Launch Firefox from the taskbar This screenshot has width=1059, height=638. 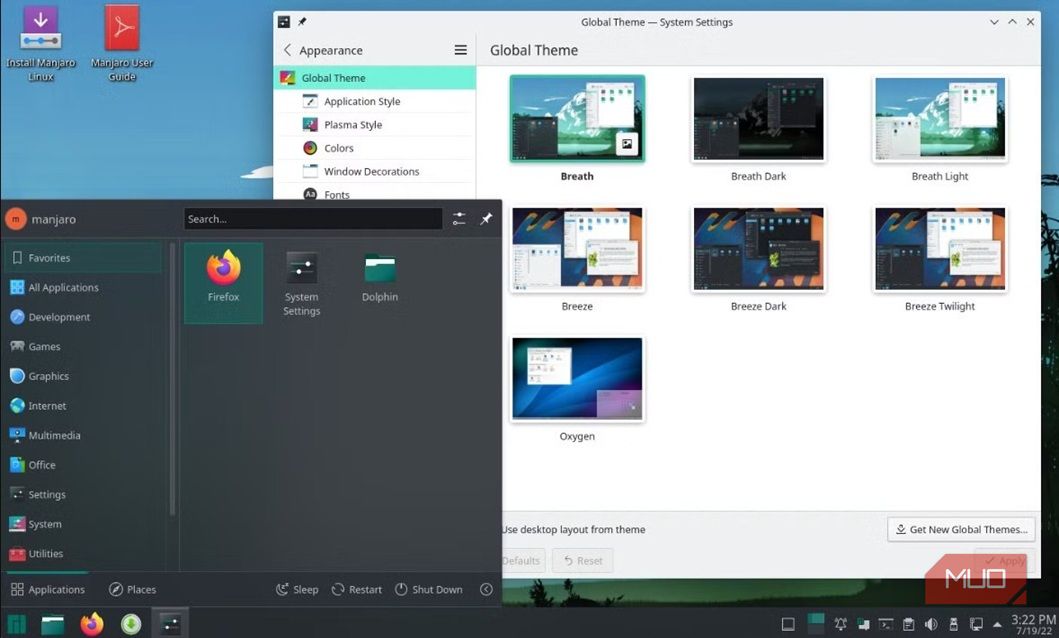92,623
